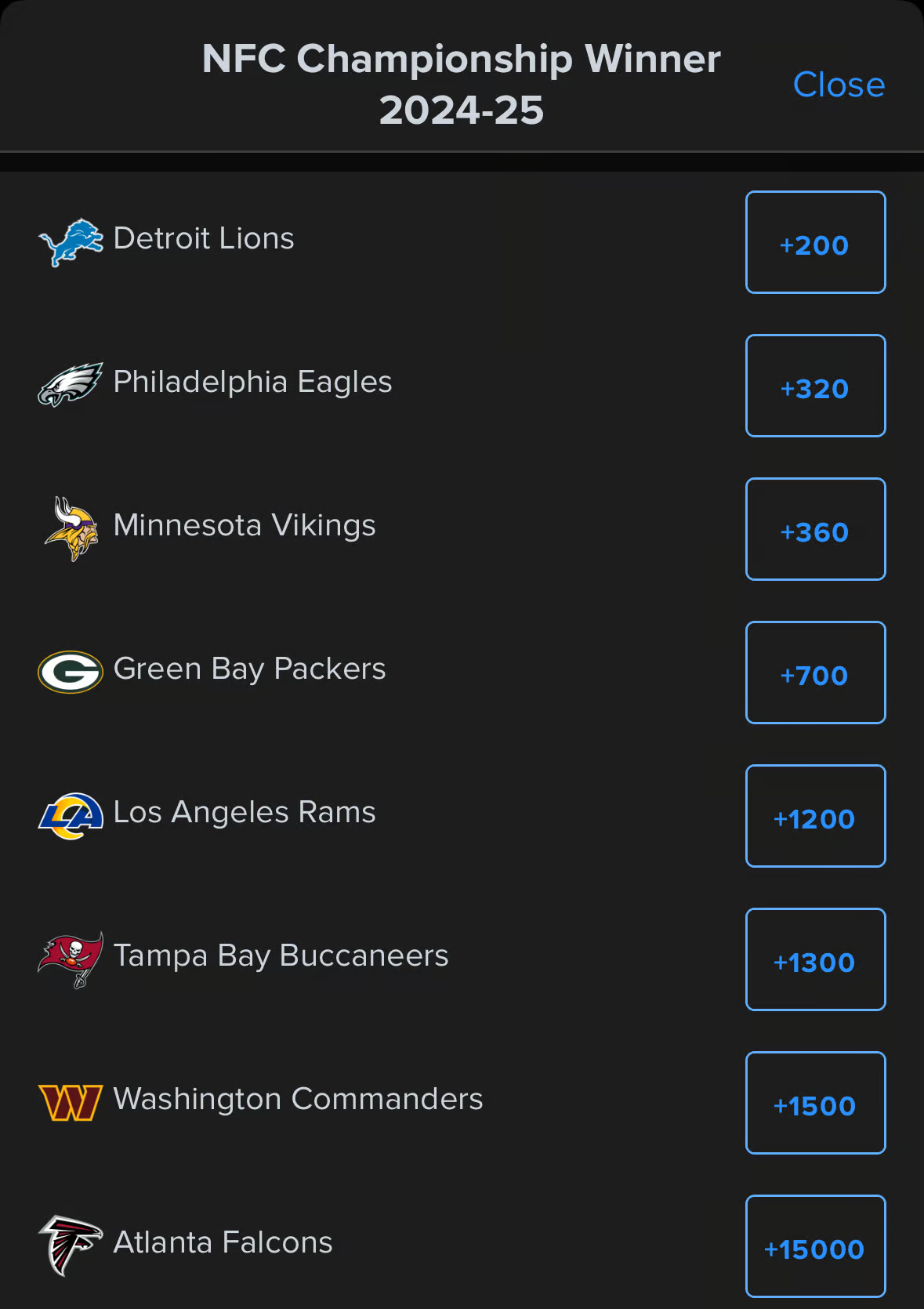Select the Packers +700 odds button
The image size is (924, 1309).
[815, 673]
